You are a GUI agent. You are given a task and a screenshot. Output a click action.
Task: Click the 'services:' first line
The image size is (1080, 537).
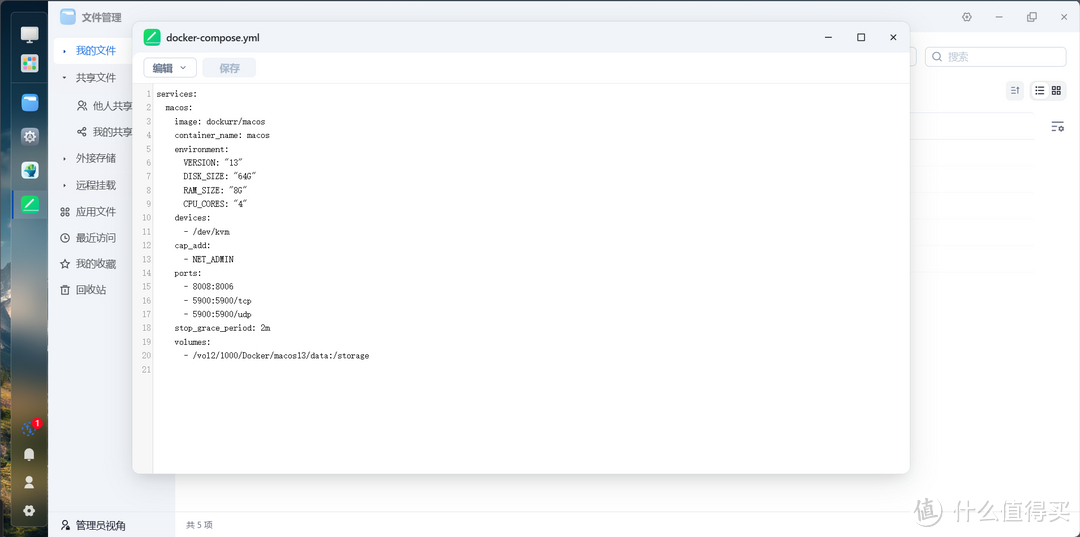[x=177, y=94]
